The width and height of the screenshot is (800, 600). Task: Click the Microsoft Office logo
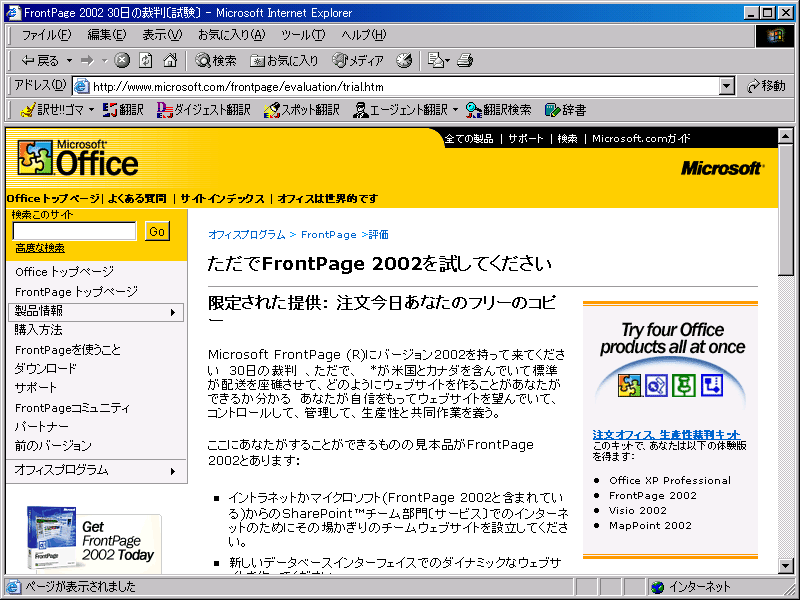pyautogui.click(x=78, y=158)
